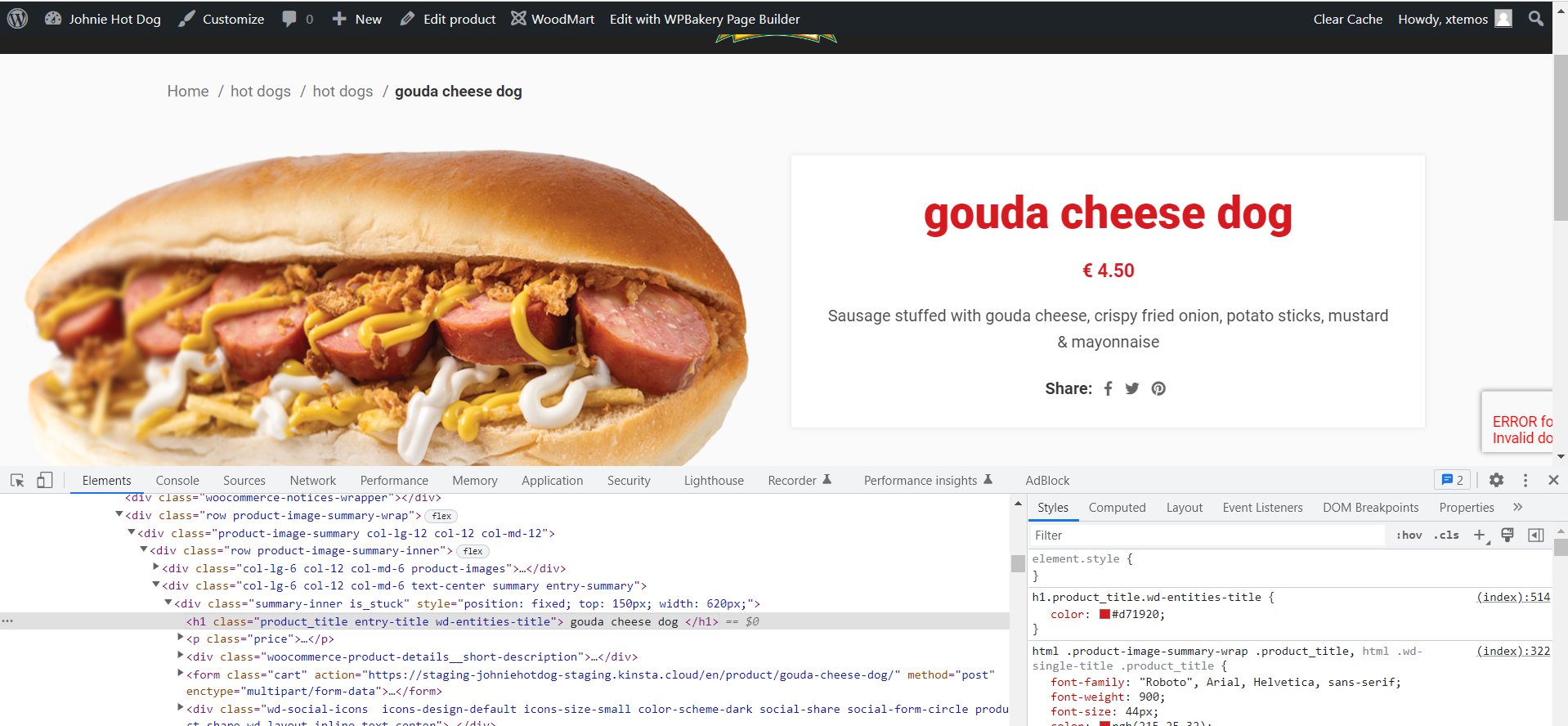The image size is (1568, 726).
Task: Open the DevTools three-dot customize menu
Action: pos(1525,481)
